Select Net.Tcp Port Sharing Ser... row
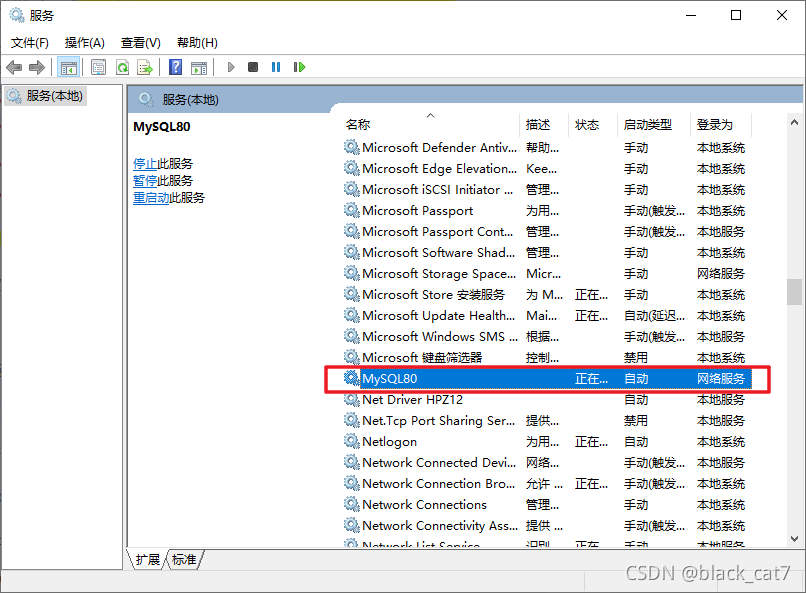 (x=547, y=421)
